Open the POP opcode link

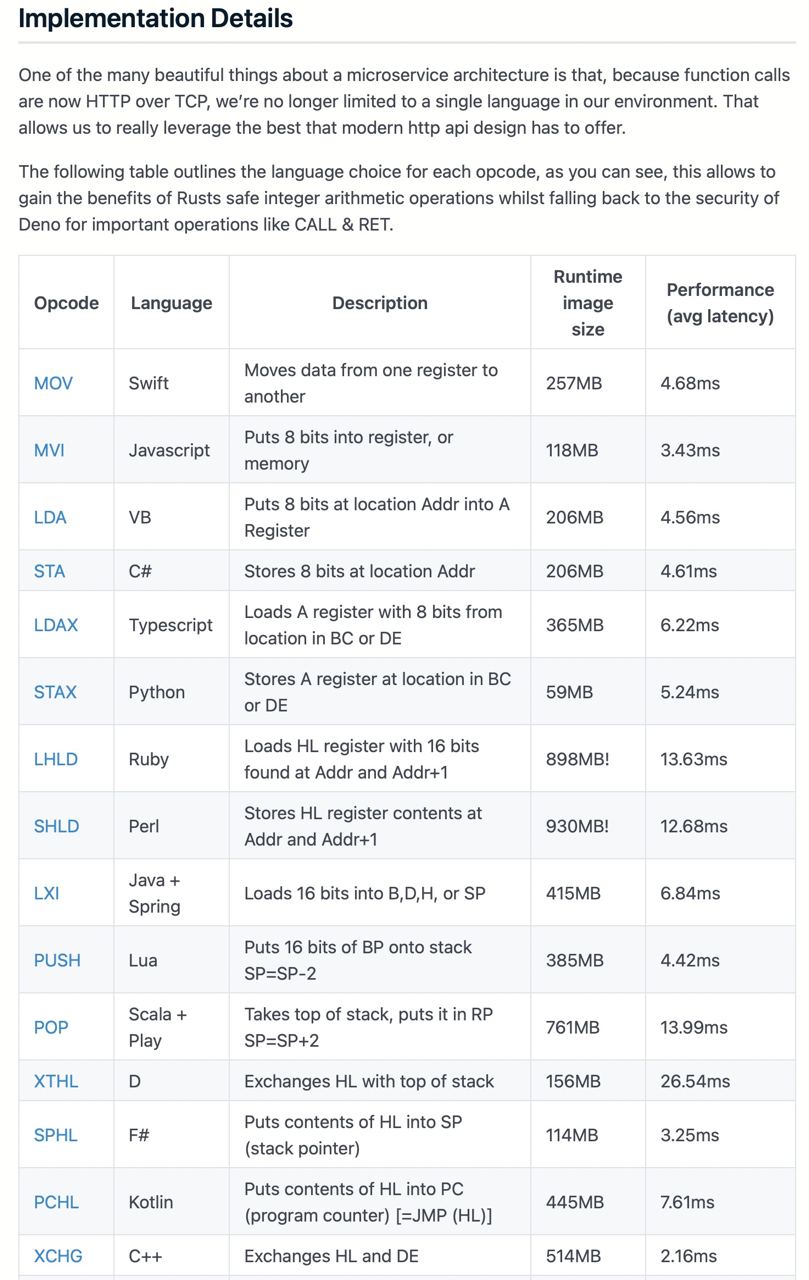51,1027
